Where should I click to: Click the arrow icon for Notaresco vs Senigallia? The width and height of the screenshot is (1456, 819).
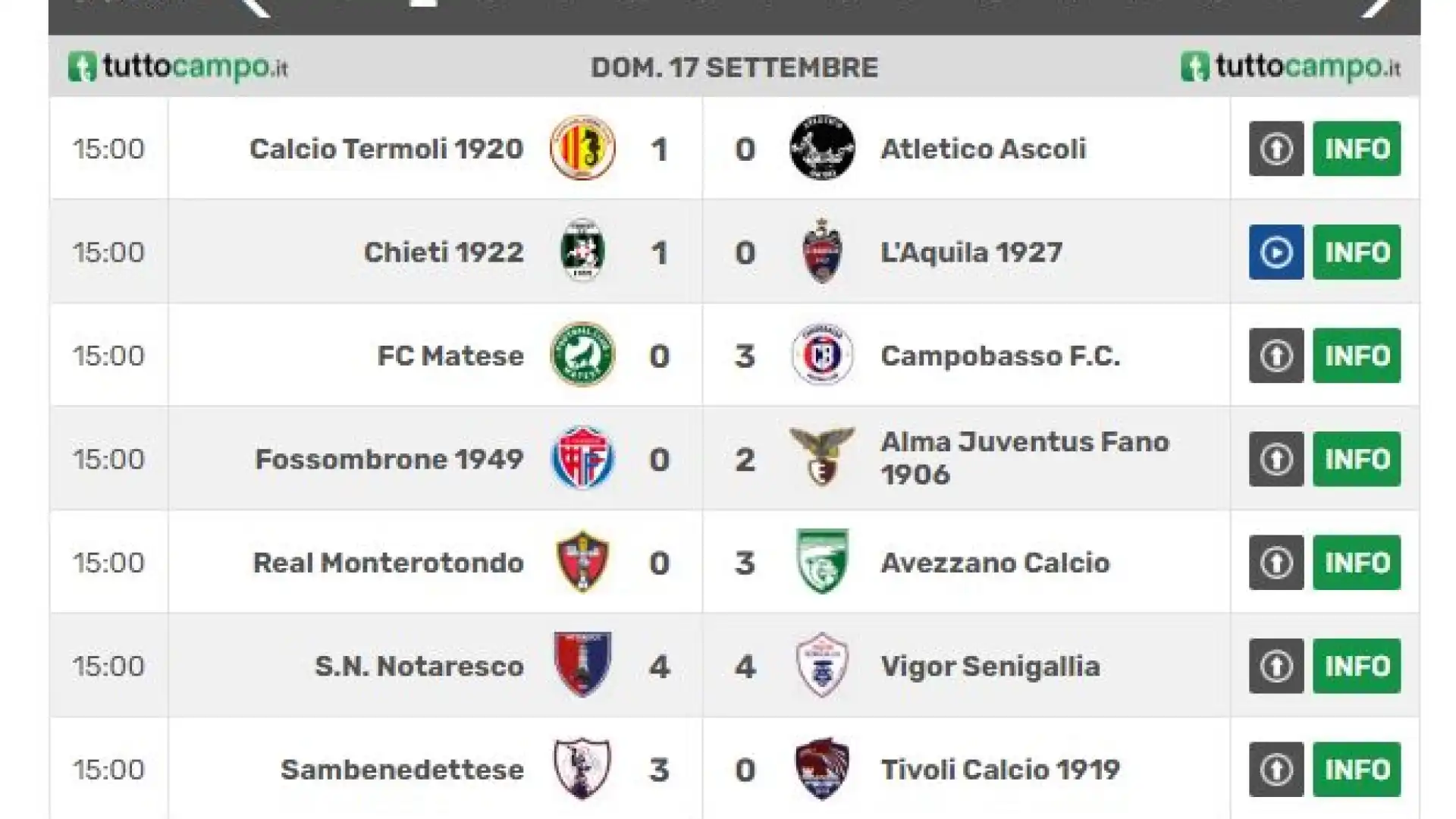click(x=1276, y=666)
